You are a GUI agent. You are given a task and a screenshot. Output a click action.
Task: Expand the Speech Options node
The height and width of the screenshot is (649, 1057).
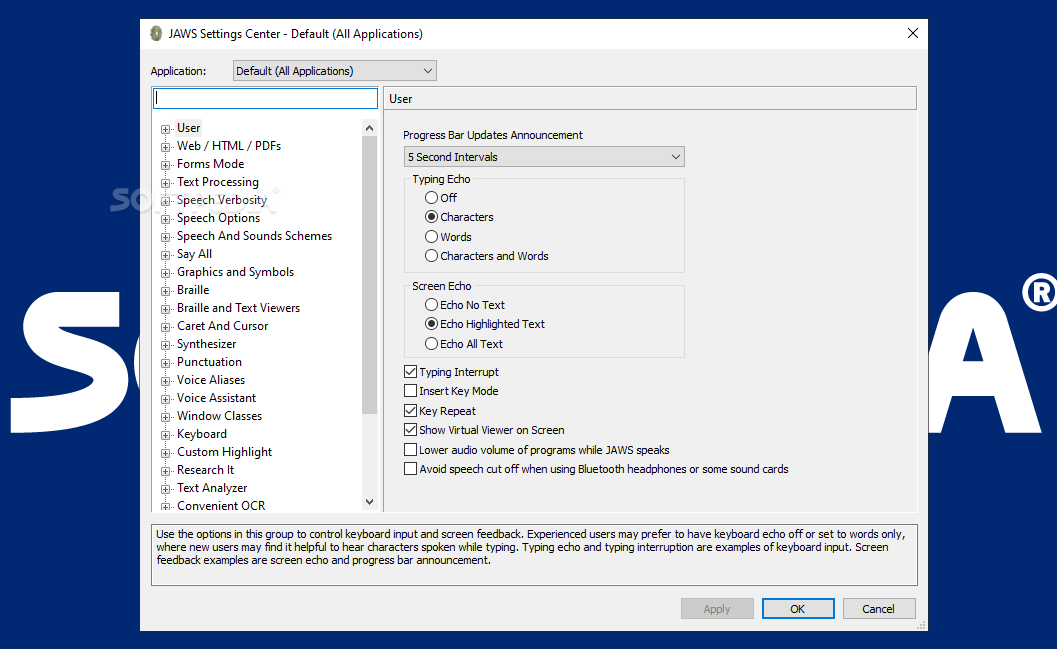click(165, 219)
